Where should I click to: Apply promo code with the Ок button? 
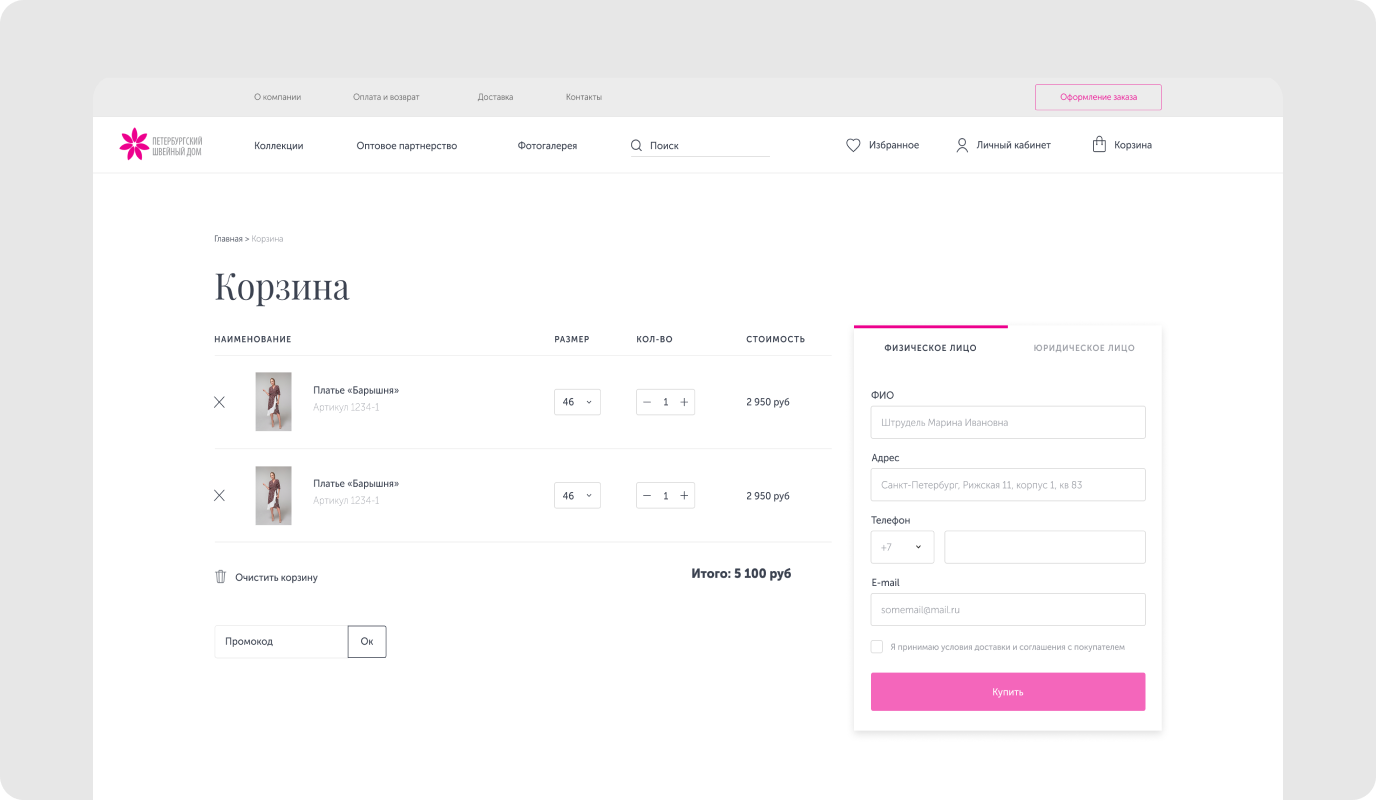pos(367,641)
